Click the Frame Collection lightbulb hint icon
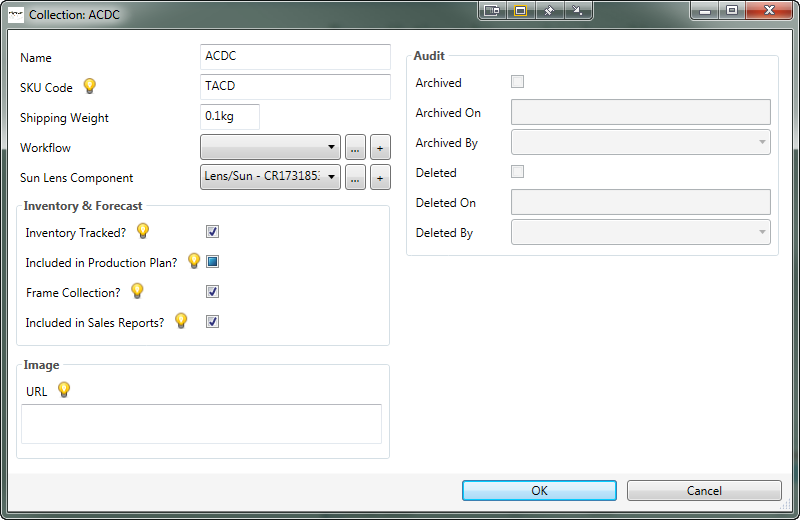The image size is (800, 520). (137, 291)
